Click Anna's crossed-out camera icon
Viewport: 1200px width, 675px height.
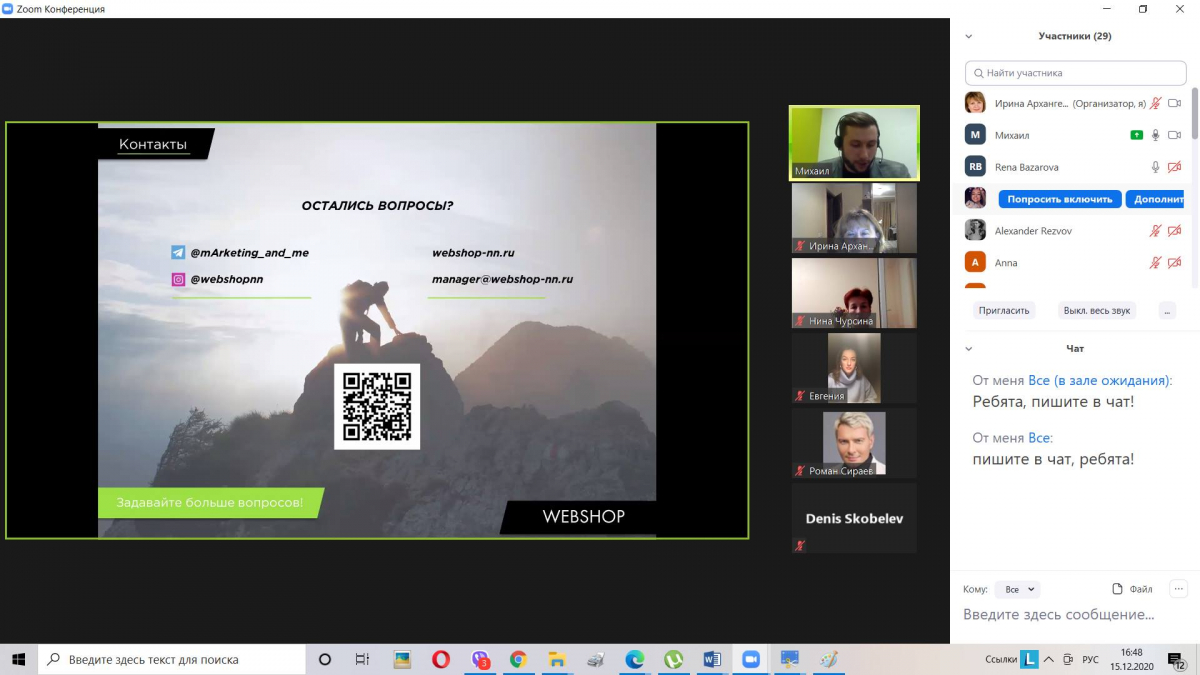pos(1175,263)
